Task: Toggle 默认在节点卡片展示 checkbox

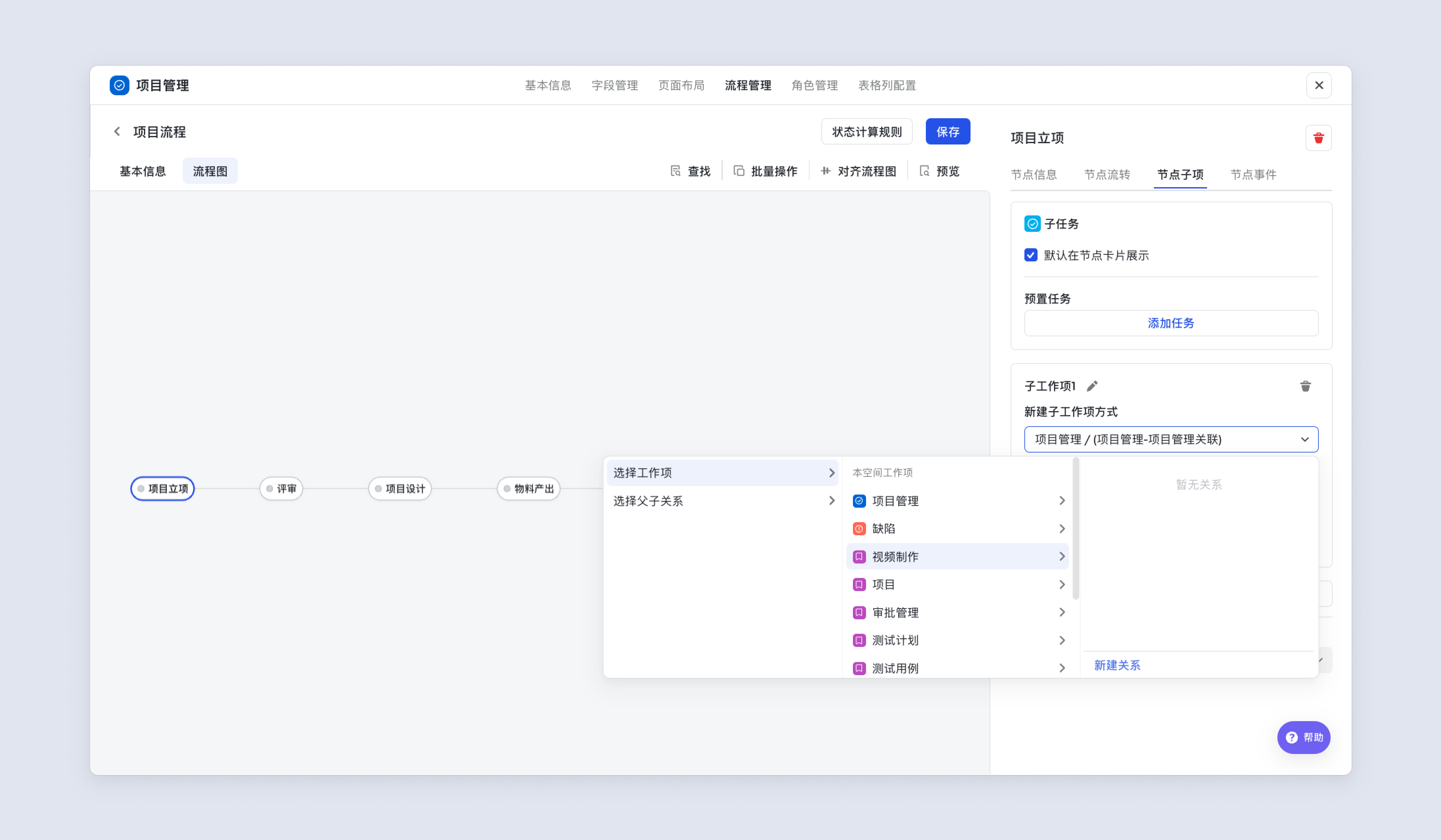Action: point(1030,255)
